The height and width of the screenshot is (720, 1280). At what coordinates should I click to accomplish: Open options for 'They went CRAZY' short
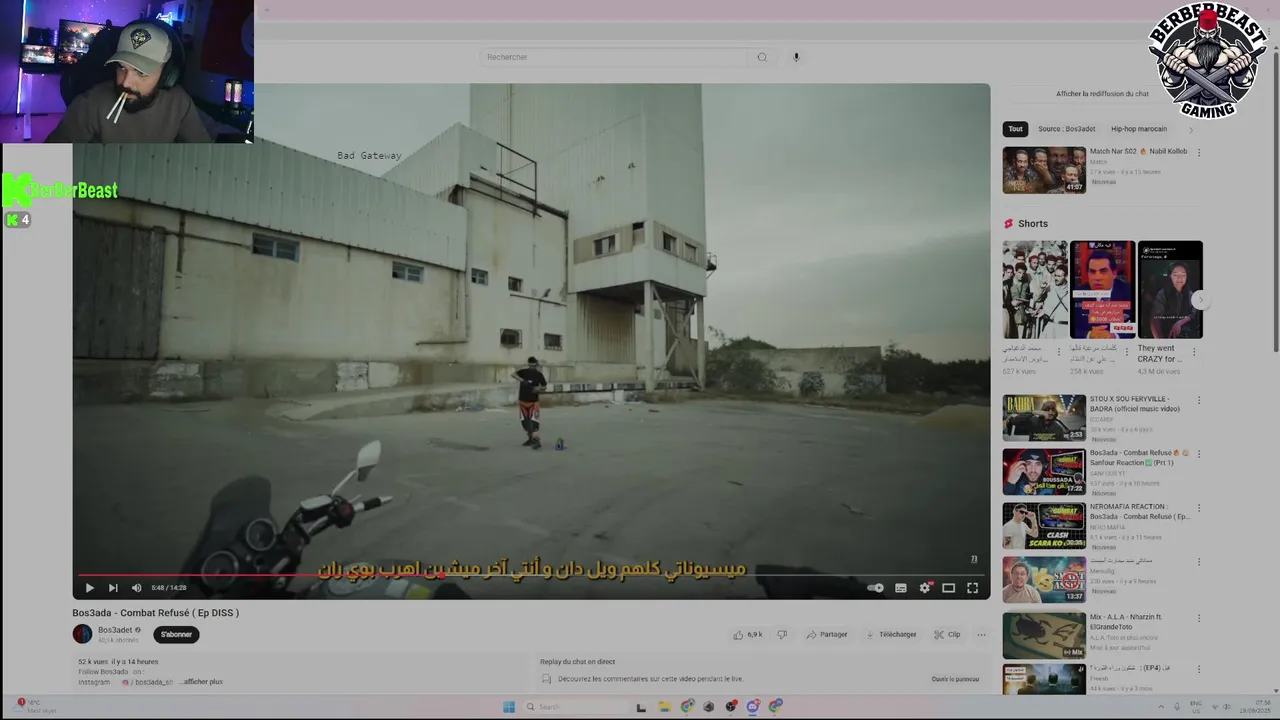1193,352
